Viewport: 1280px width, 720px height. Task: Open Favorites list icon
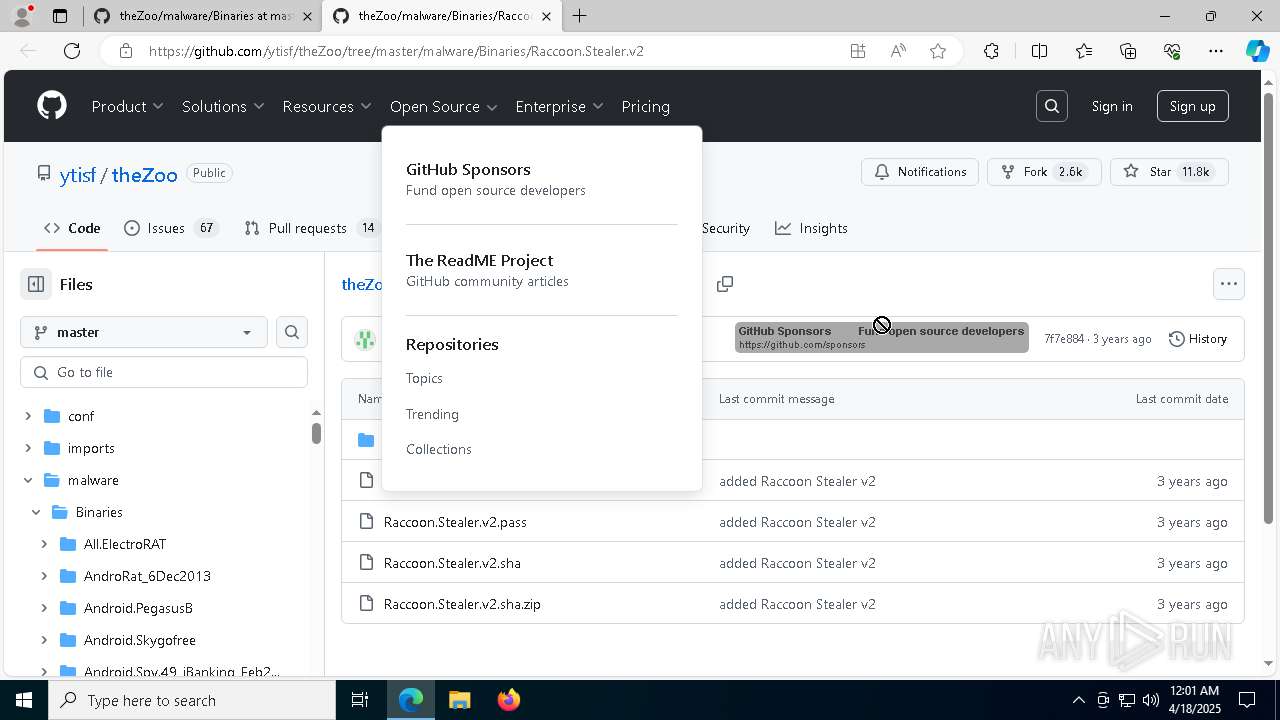coord(1084,51)
